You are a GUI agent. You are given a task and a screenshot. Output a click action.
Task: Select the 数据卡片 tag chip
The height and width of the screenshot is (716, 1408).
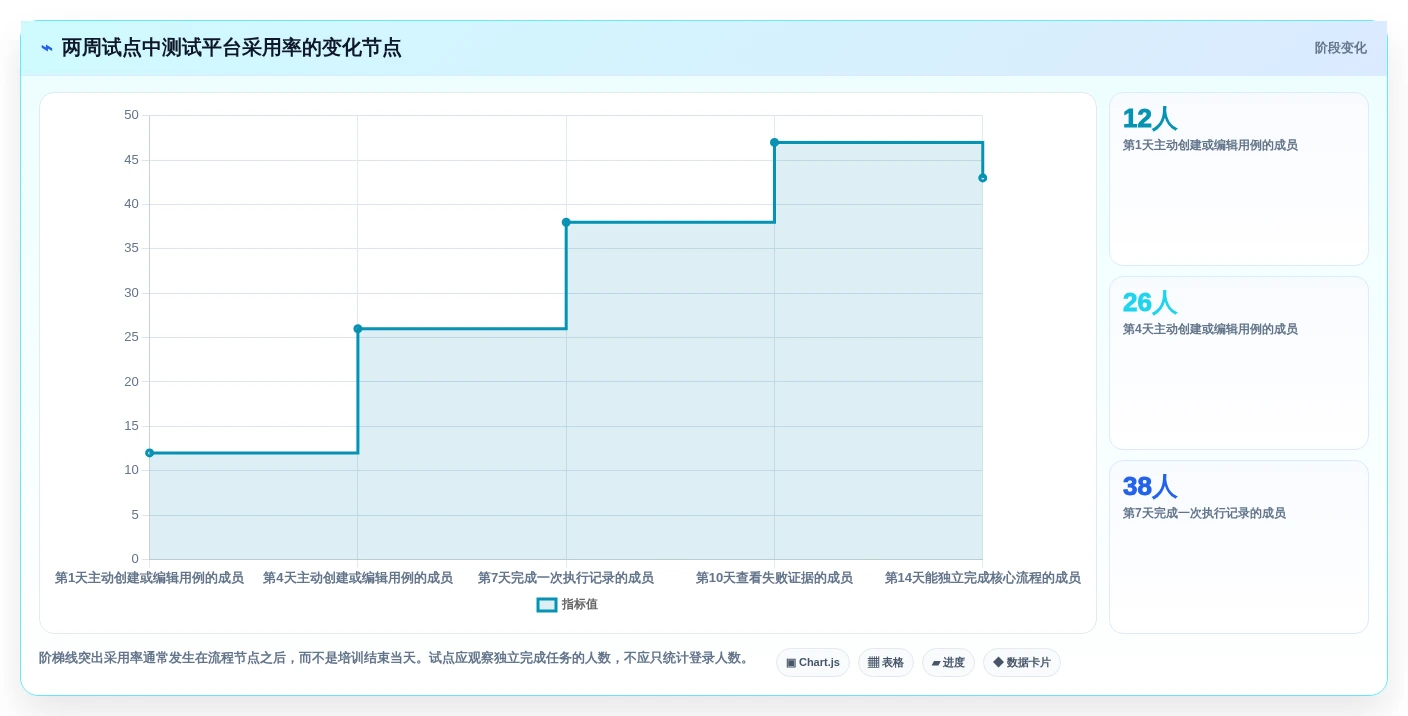1022,662
